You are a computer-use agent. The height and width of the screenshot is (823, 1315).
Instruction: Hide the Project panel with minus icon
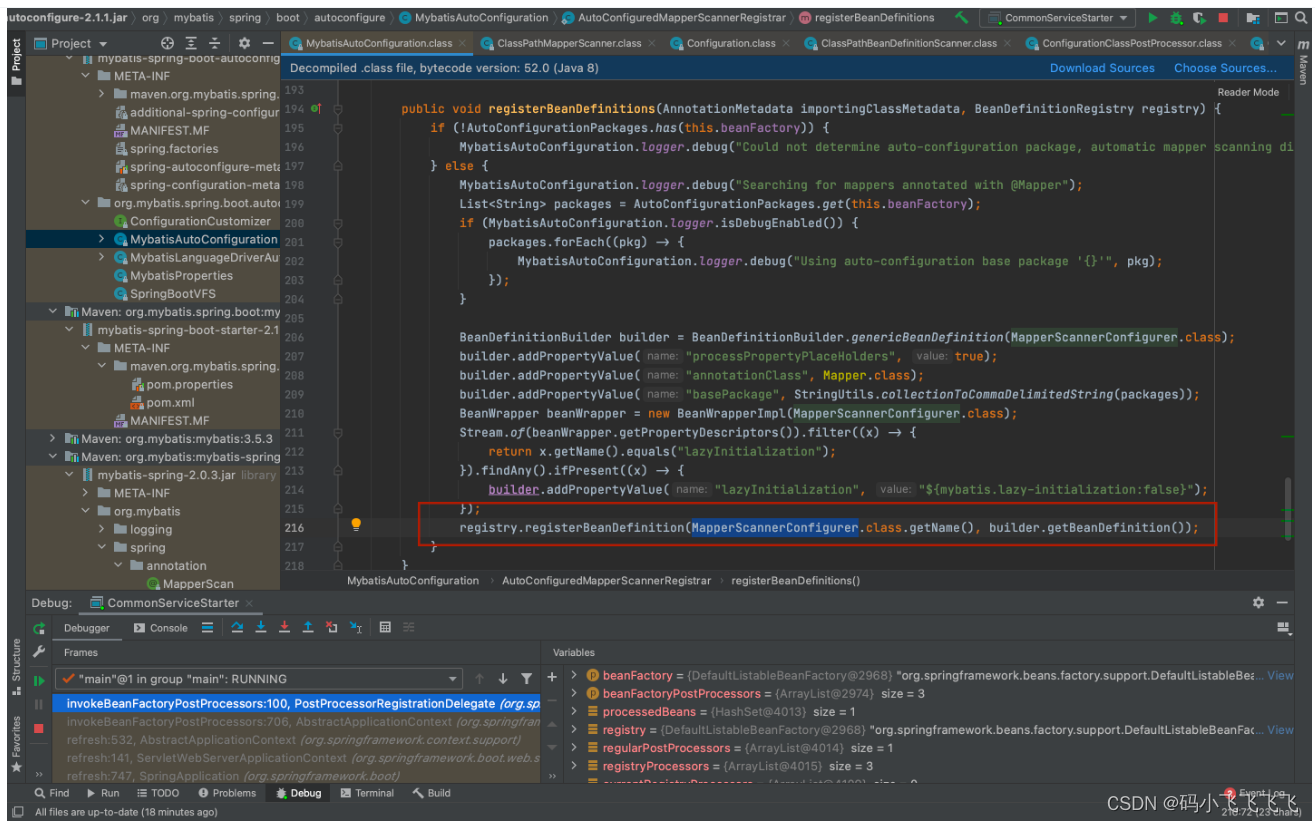pyautogui.click(x=267, y=43)
